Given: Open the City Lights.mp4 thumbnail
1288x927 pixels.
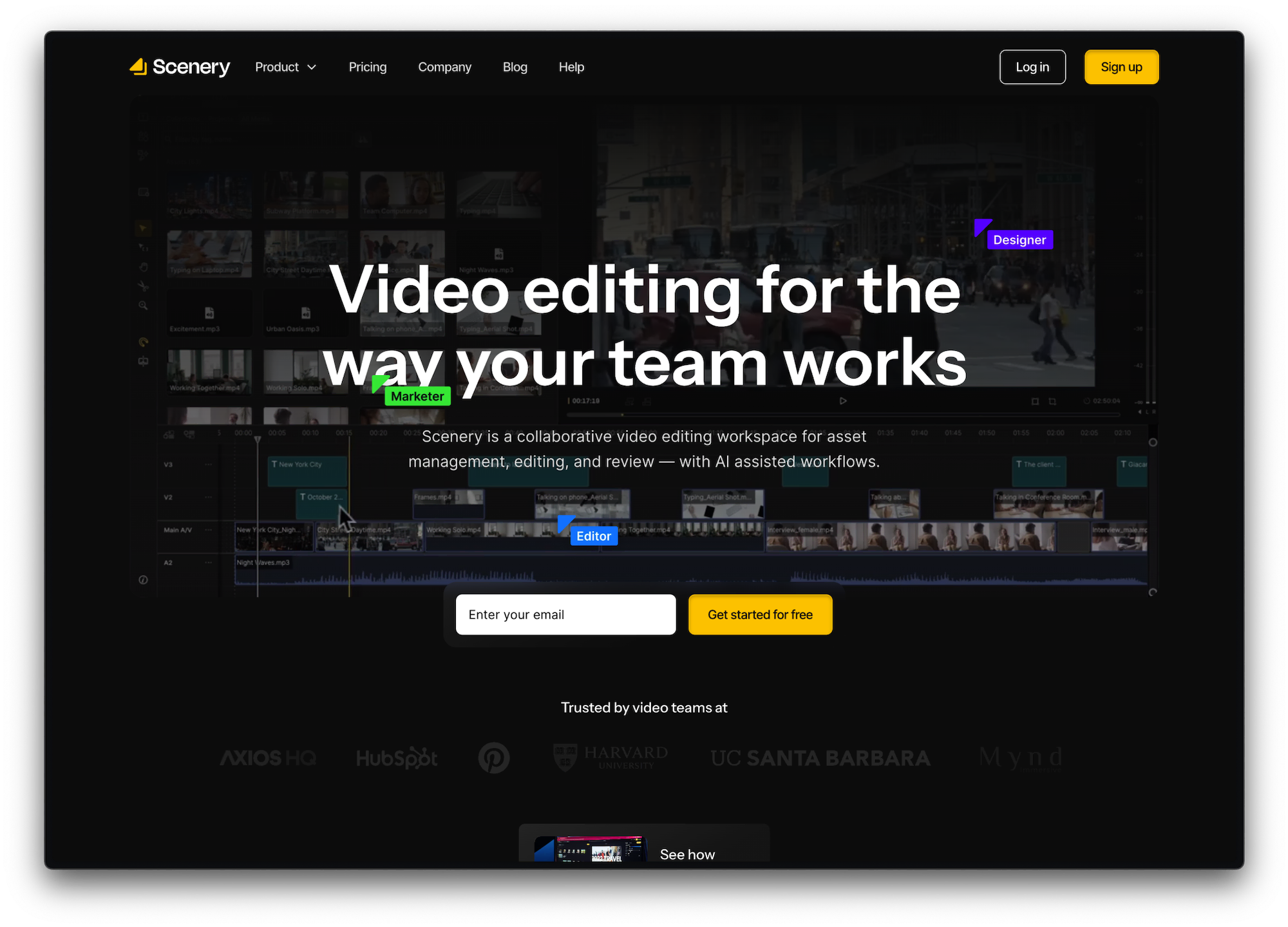Looking at the screenshot, I should (209, 194).
